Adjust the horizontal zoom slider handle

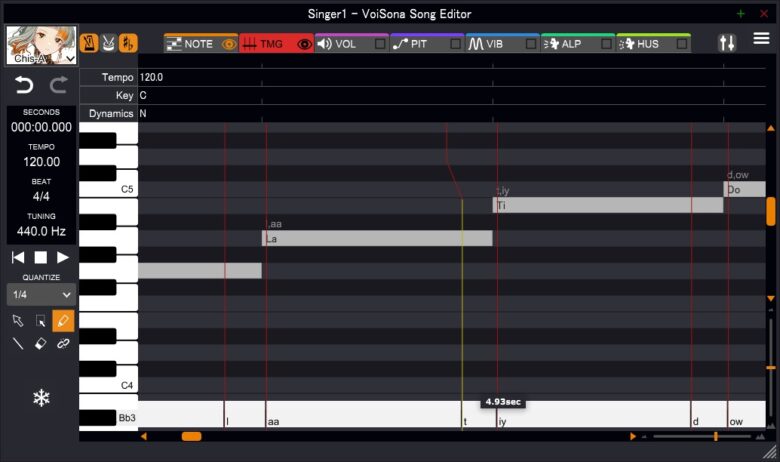pos(715,436)
